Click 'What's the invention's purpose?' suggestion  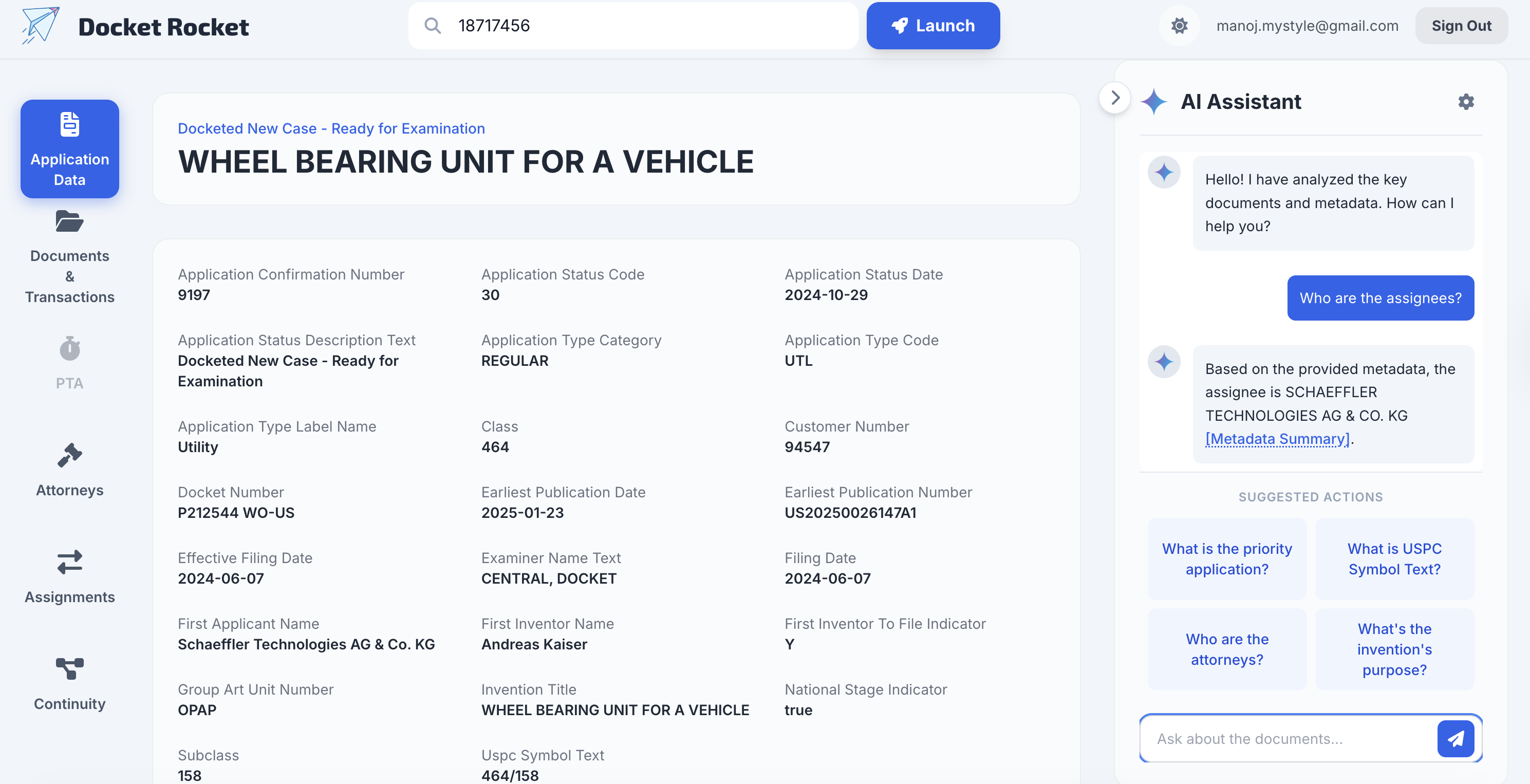[x=1394, y=649]
